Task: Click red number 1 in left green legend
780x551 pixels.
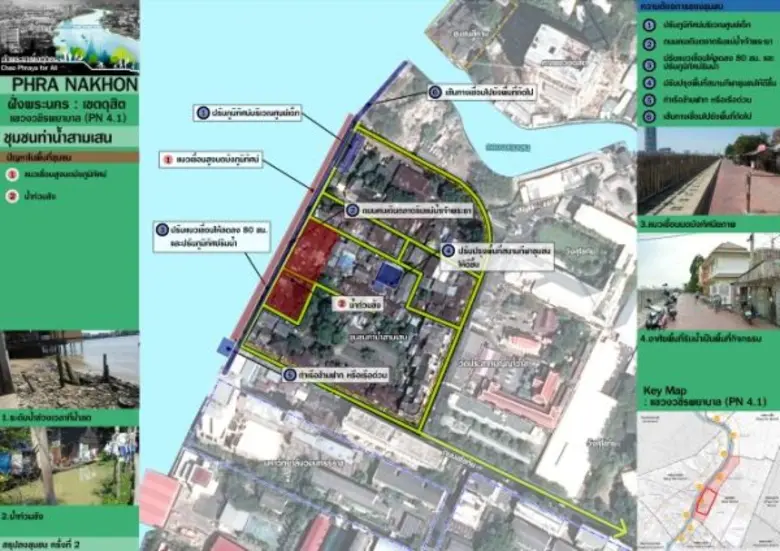Action: pos(13,176)
